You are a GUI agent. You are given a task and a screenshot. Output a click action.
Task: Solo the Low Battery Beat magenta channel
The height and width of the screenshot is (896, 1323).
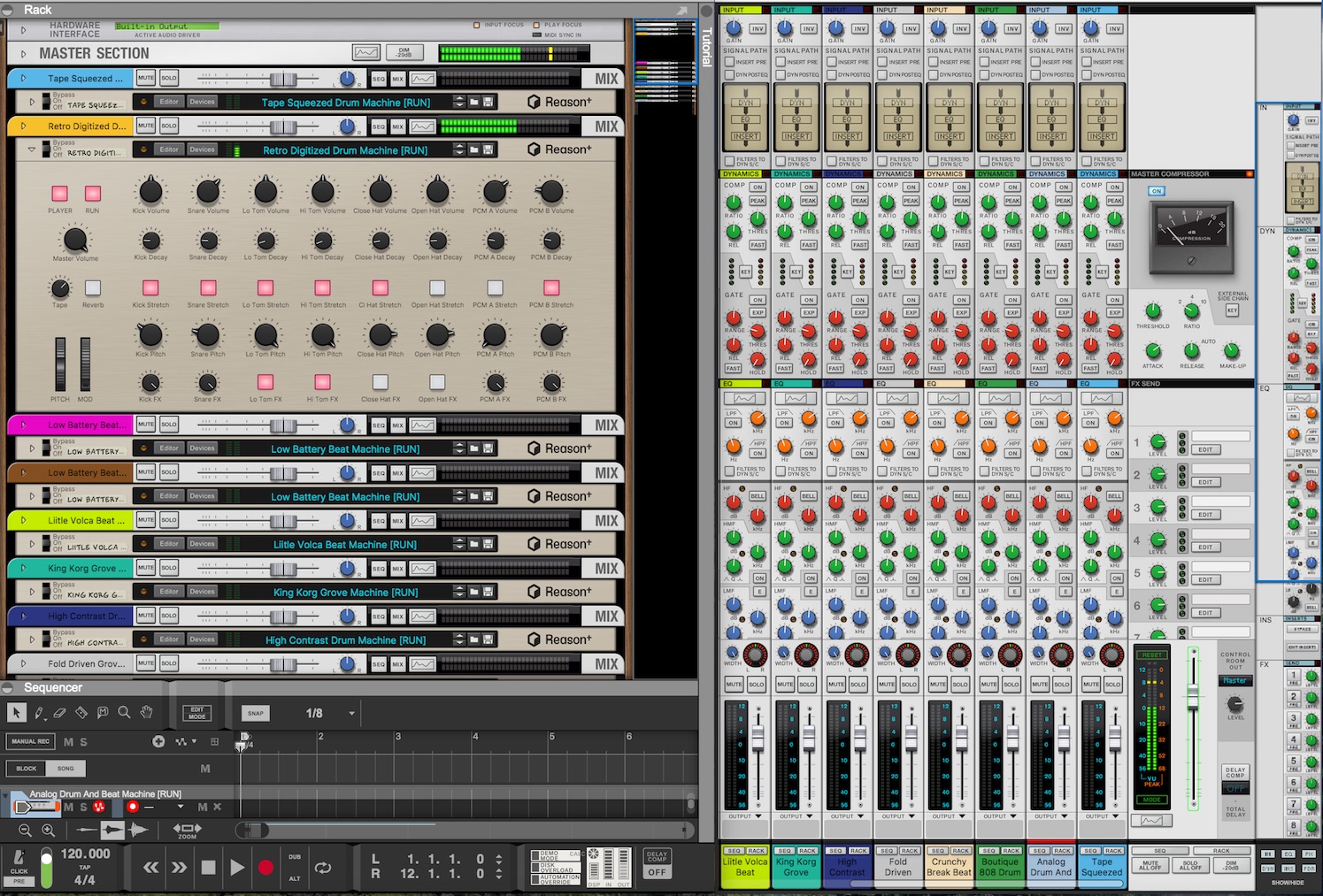[169, 425]
